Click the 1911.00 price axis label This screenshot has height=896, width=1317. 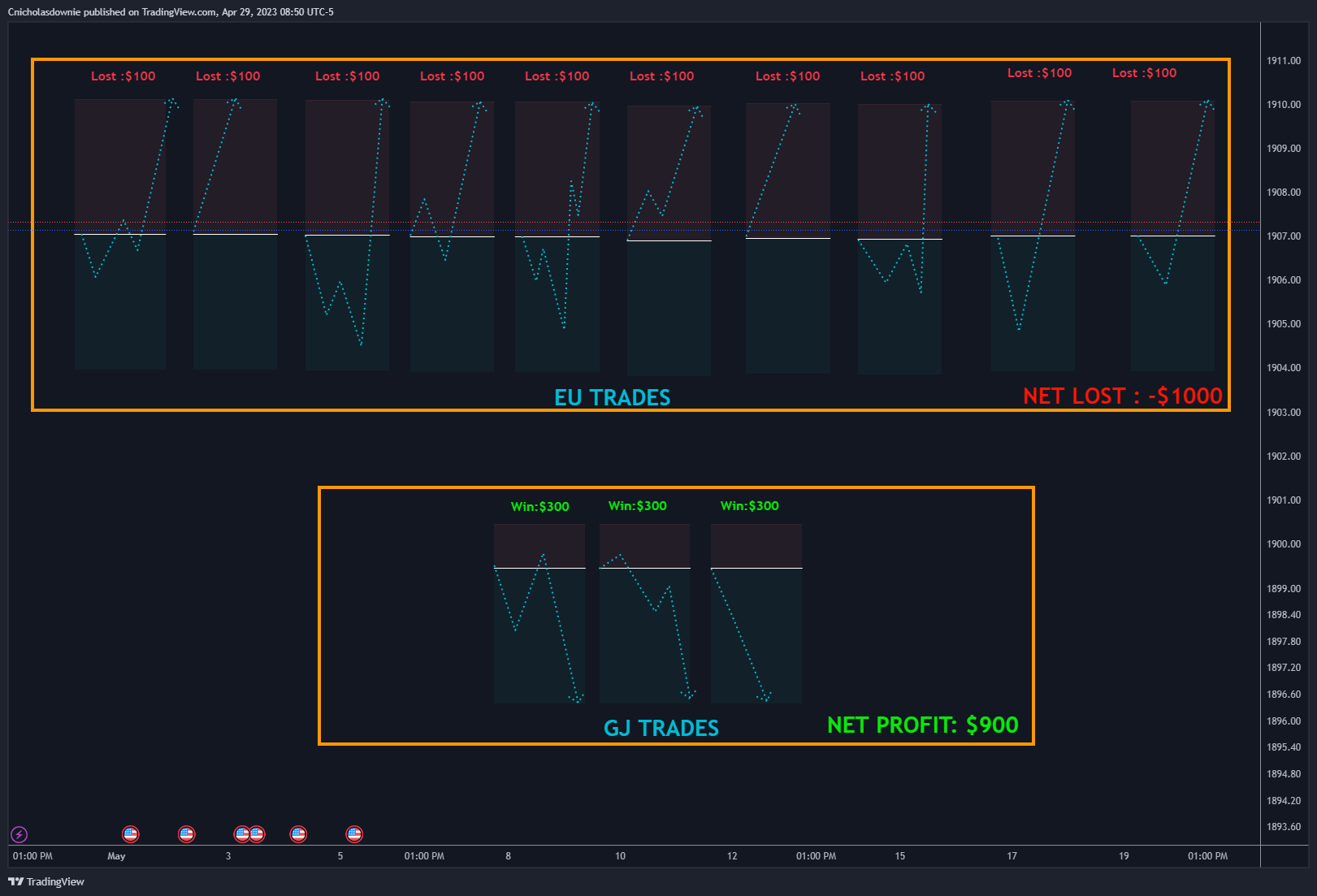[1284, 61]
